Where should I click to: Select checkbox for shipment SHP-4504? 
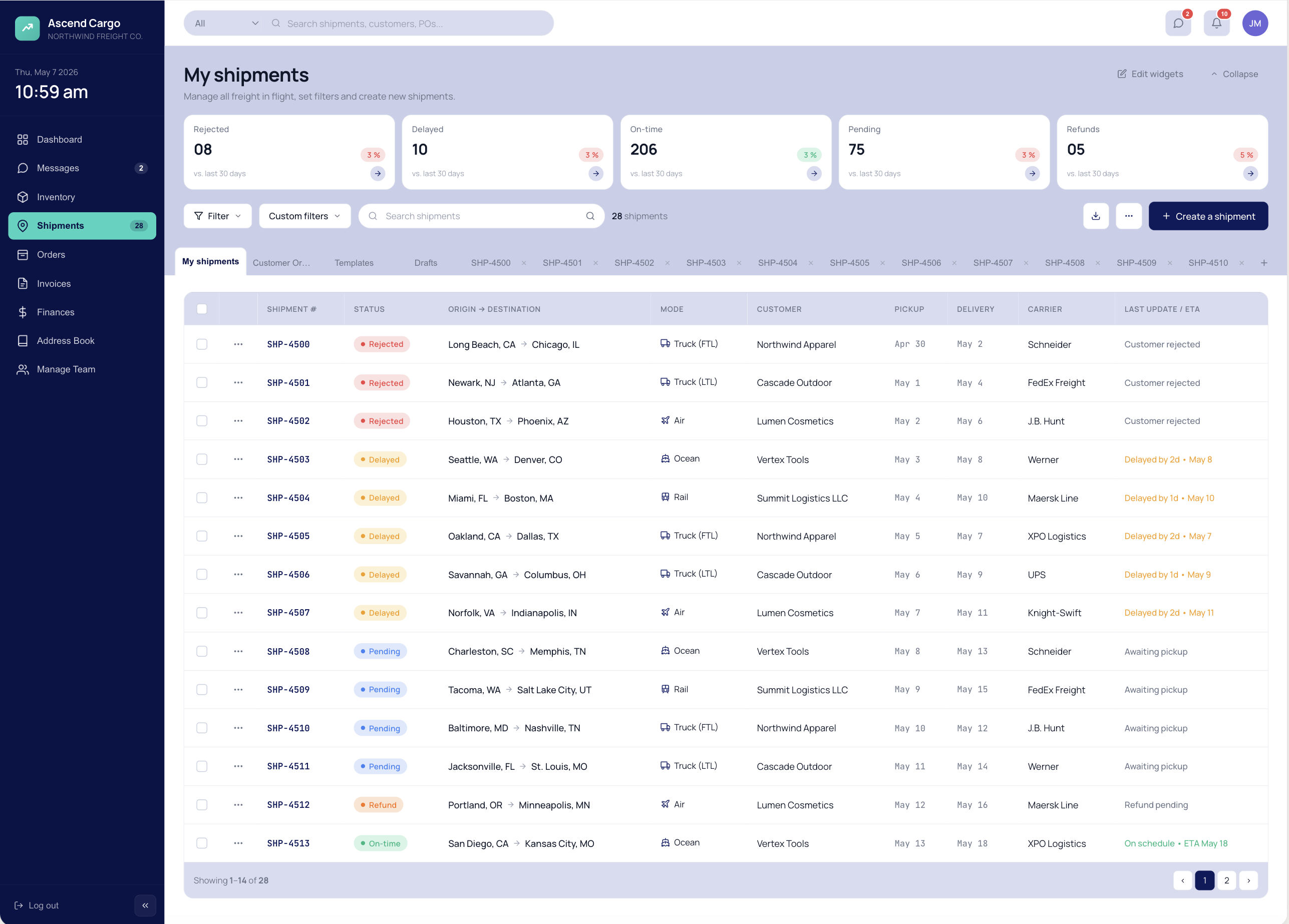(202, 498)
